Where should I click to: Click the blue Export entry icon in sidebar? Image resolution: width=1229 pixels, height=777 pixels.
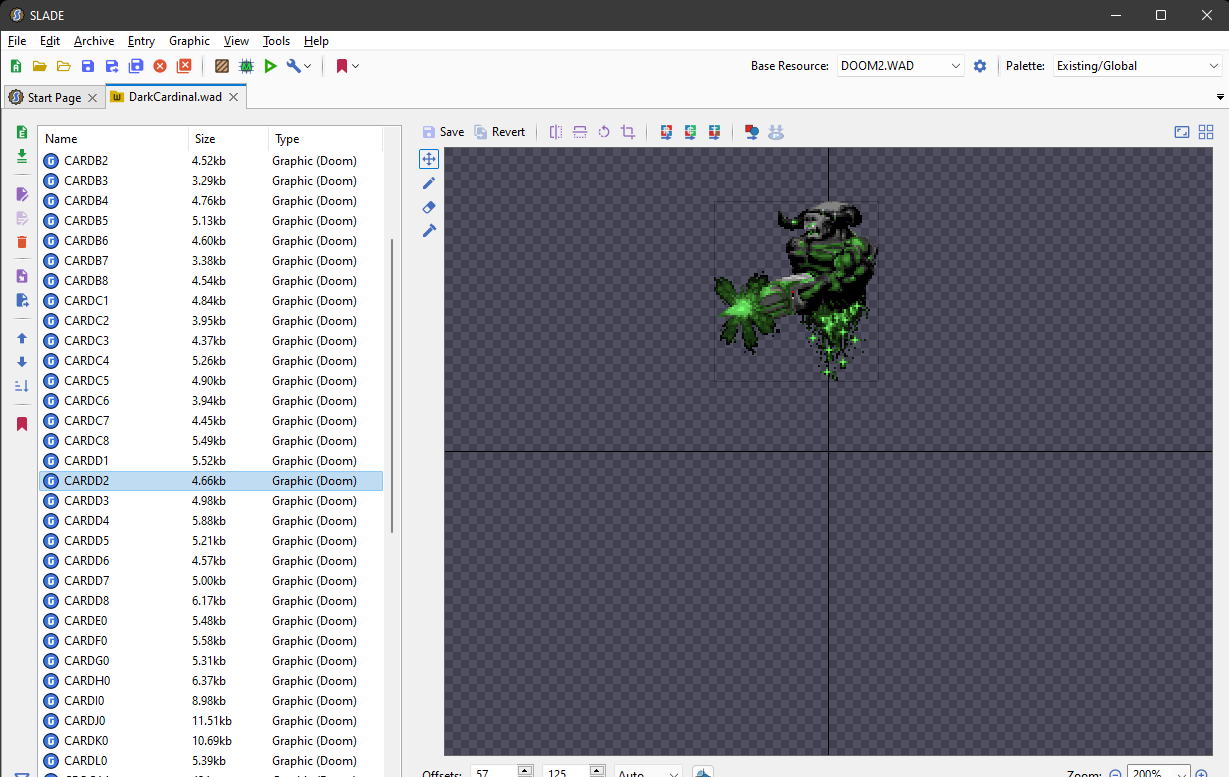(22, 300)
